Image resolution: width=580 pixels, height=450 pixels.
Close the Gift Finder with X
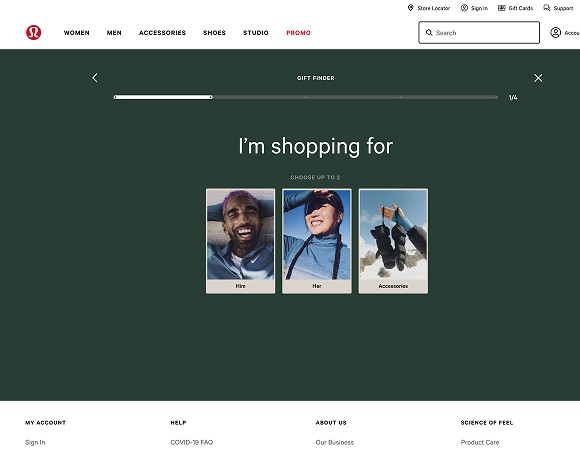[x=538, y=78]
